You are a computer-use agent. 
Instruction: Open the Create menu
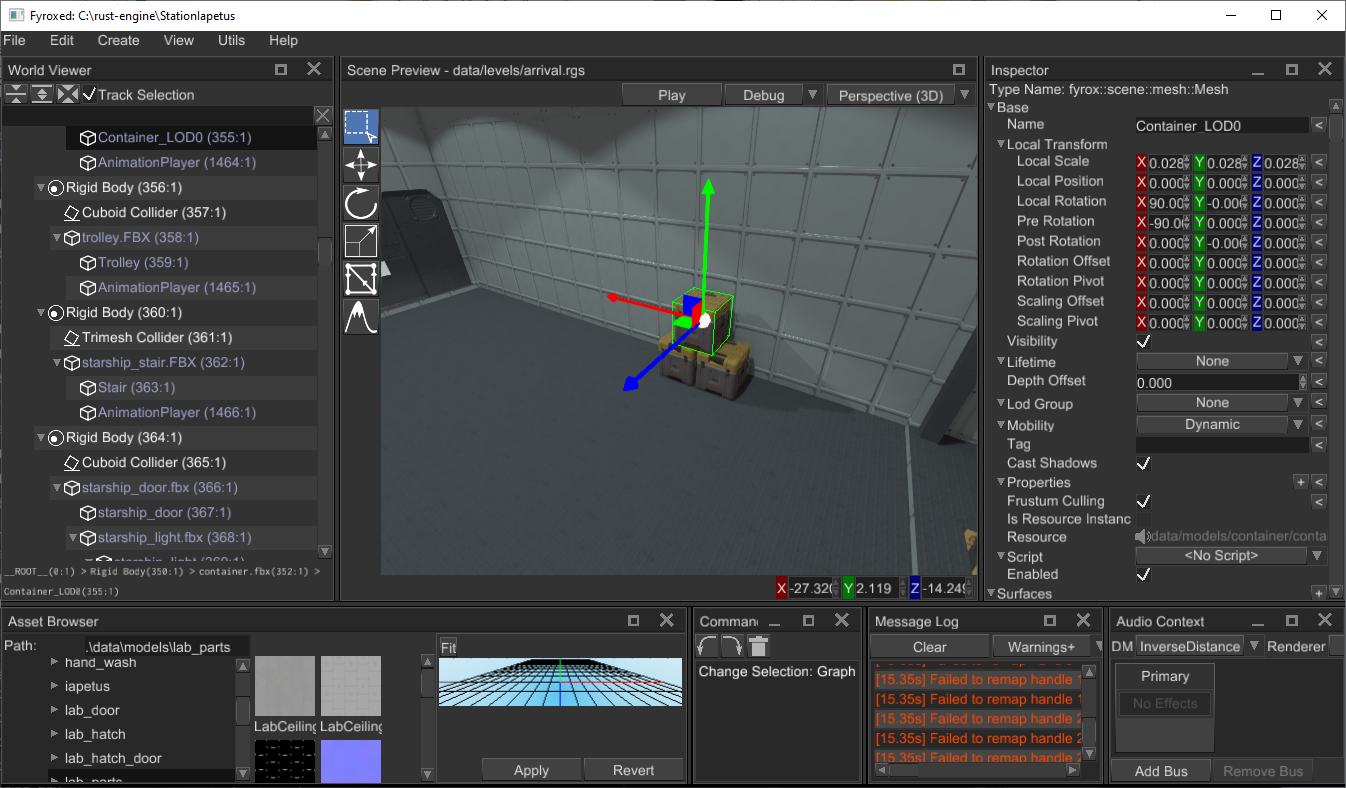click(118, 40)
